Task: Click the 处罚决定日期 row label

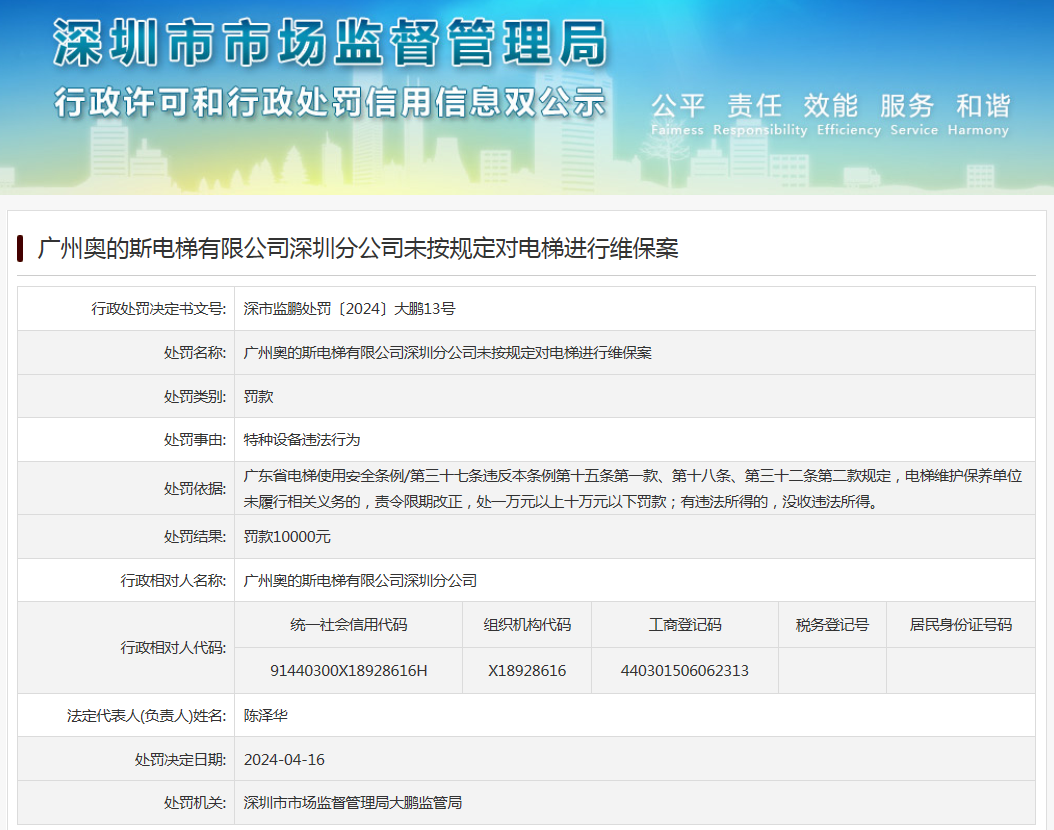Action: click(x=180, y=759)
